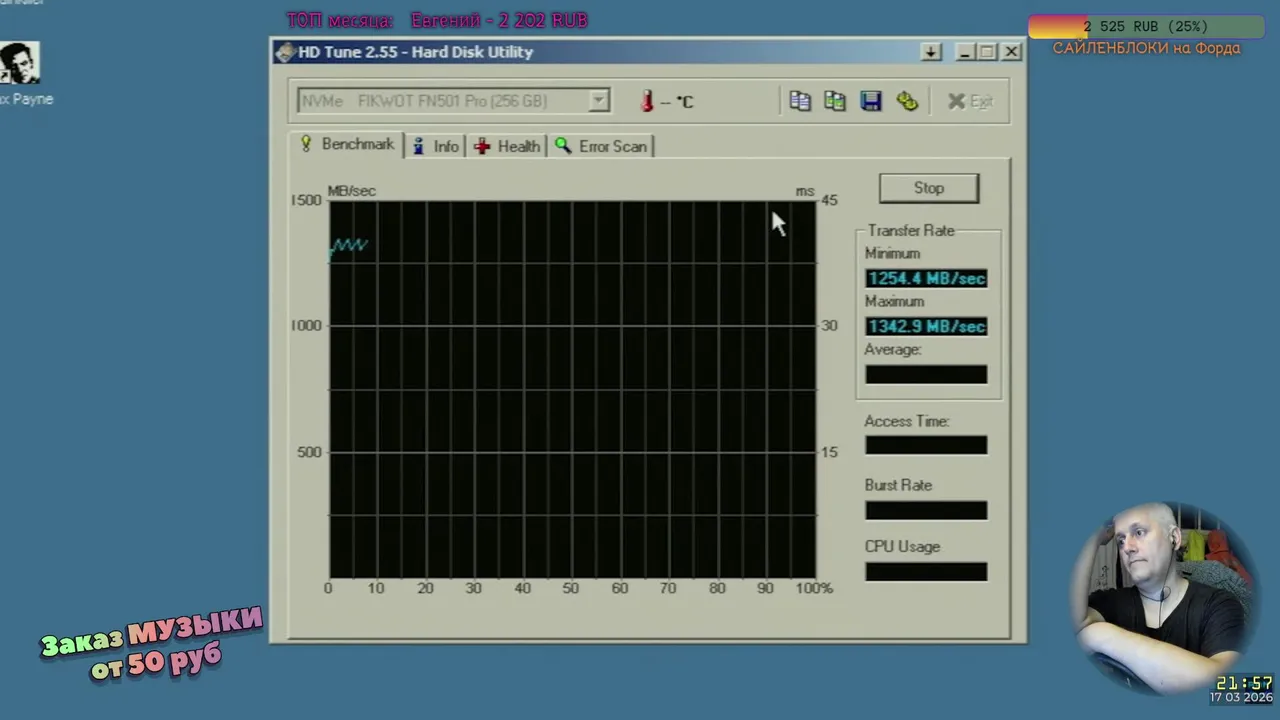
Task: Maximize the HD Tune window
Action: coord(987,52)
